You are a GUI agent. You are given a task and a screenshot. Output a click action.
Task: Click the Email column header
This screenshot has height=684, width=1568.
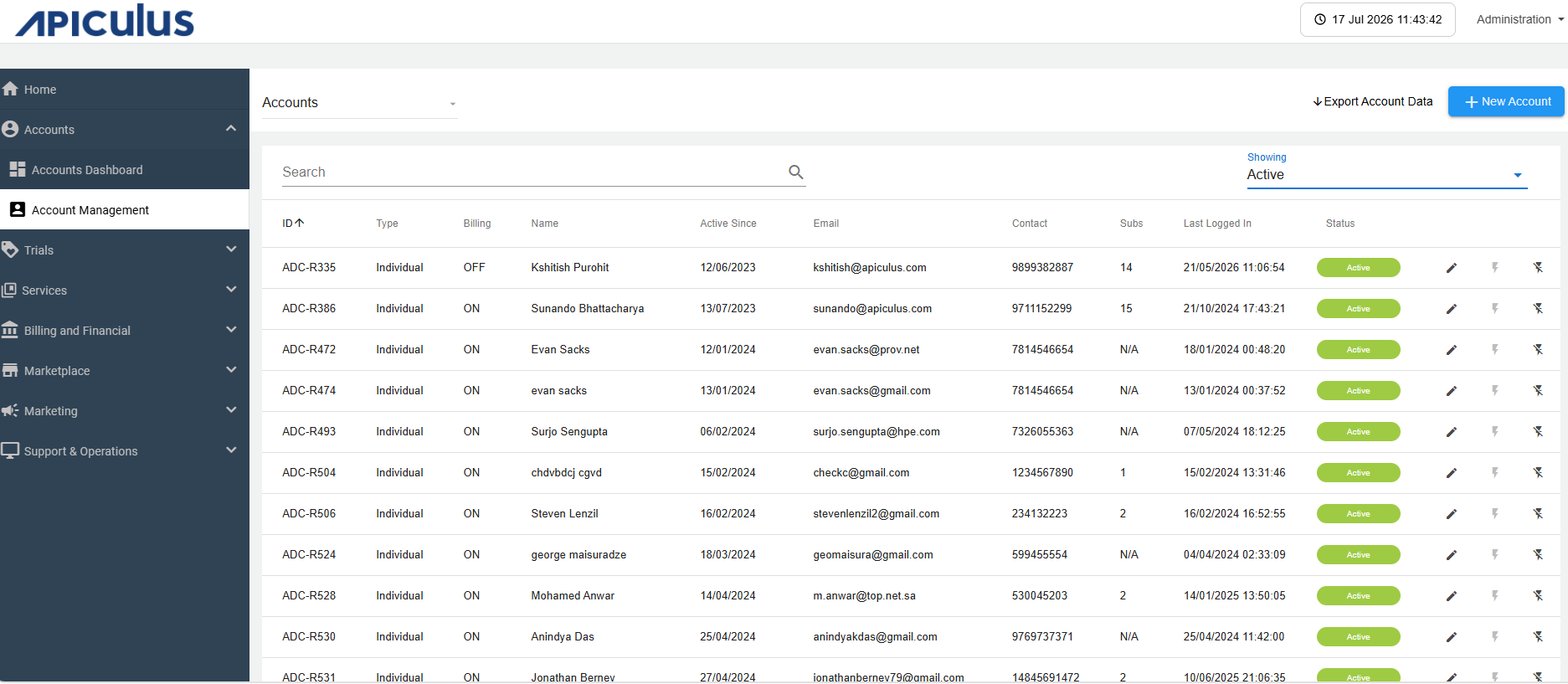pyautogui.click(x=825, y=224)
